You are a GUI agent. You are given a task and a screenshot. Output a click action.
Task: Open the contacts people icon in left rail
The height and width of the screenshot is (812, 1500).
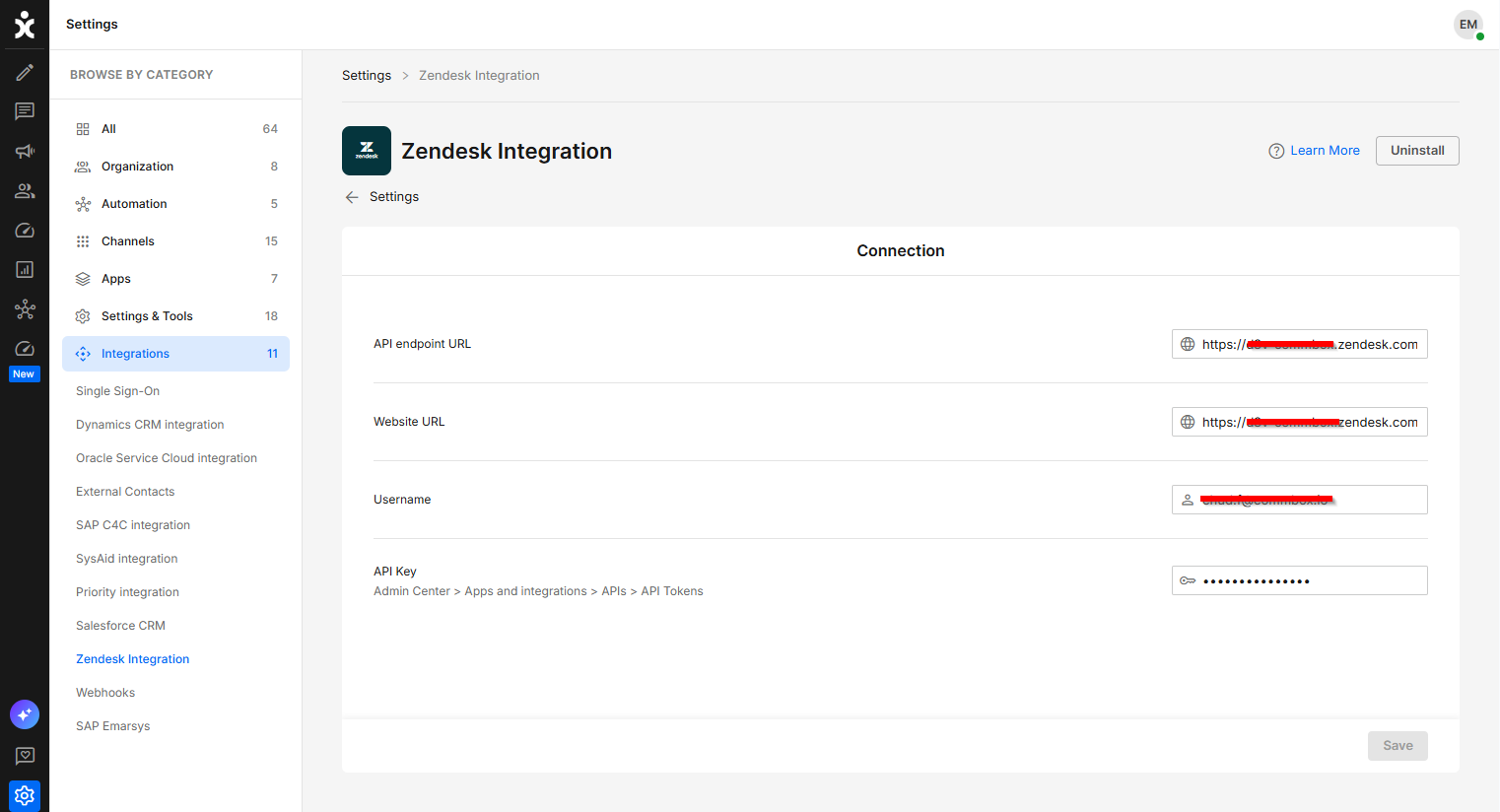25,190
